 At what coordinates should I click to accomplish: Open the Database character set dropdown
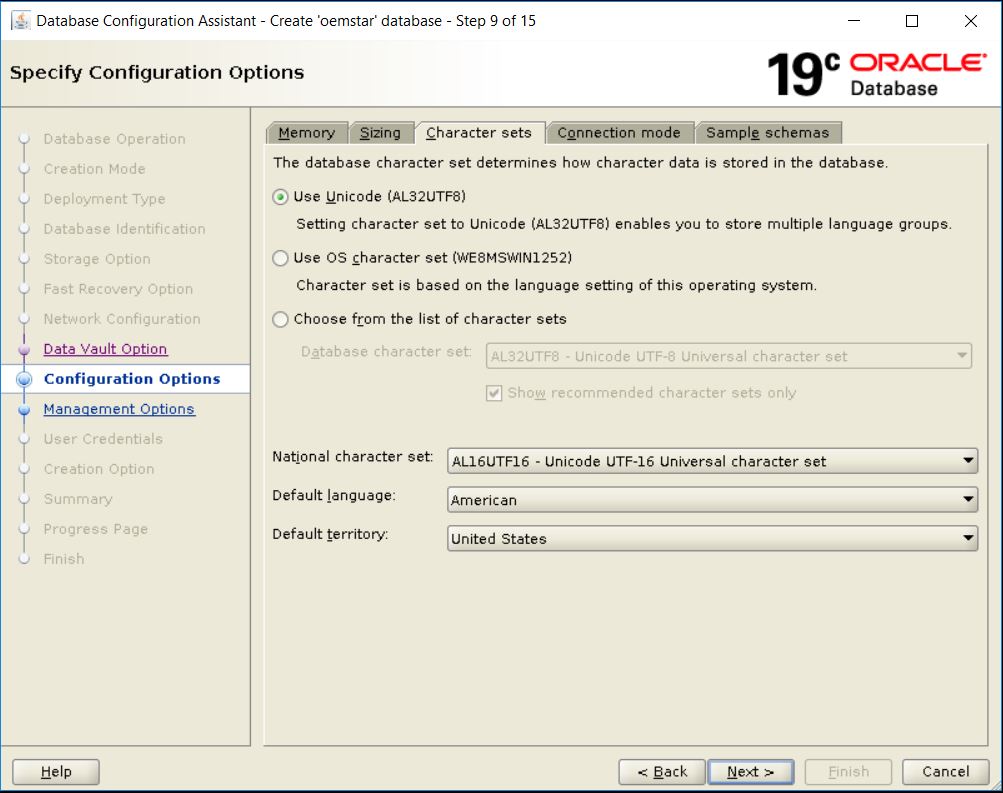click(x=729, y=356)
